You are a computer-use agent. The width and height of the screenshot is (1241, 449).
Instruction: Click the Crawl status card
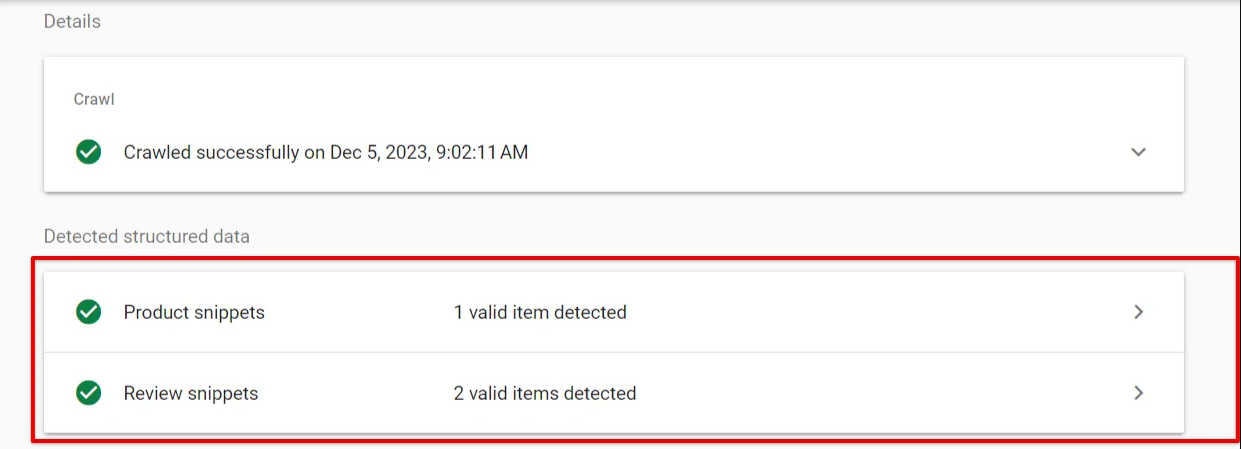tap(614, 124)
